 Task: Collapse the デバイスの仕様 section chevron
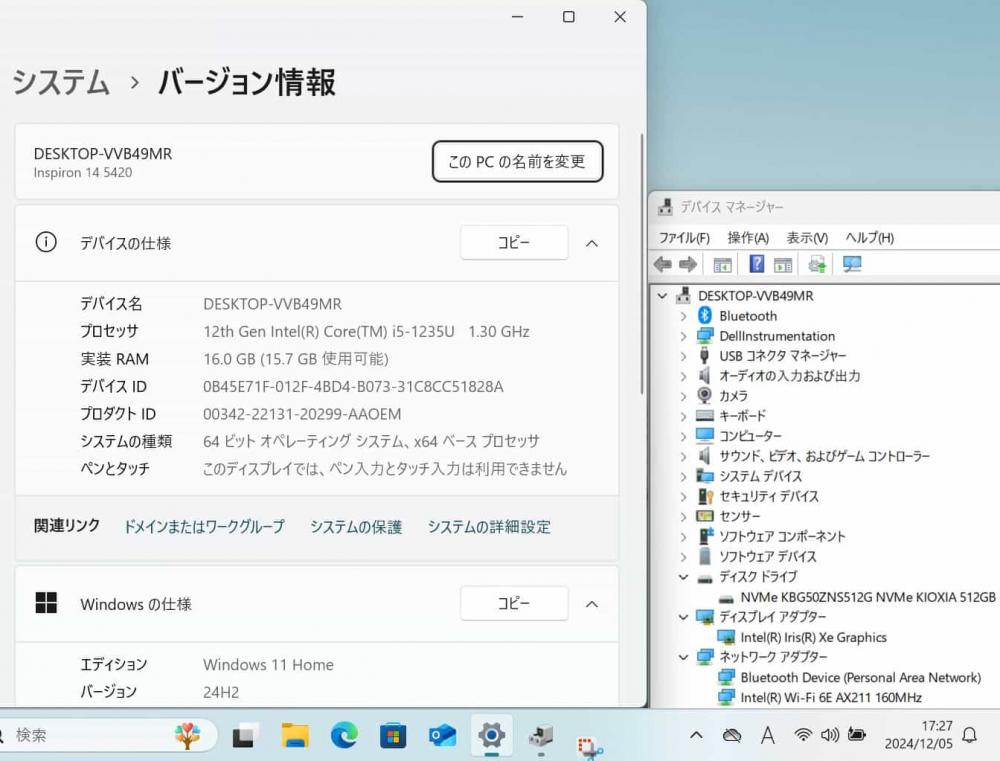coord(592,243)
